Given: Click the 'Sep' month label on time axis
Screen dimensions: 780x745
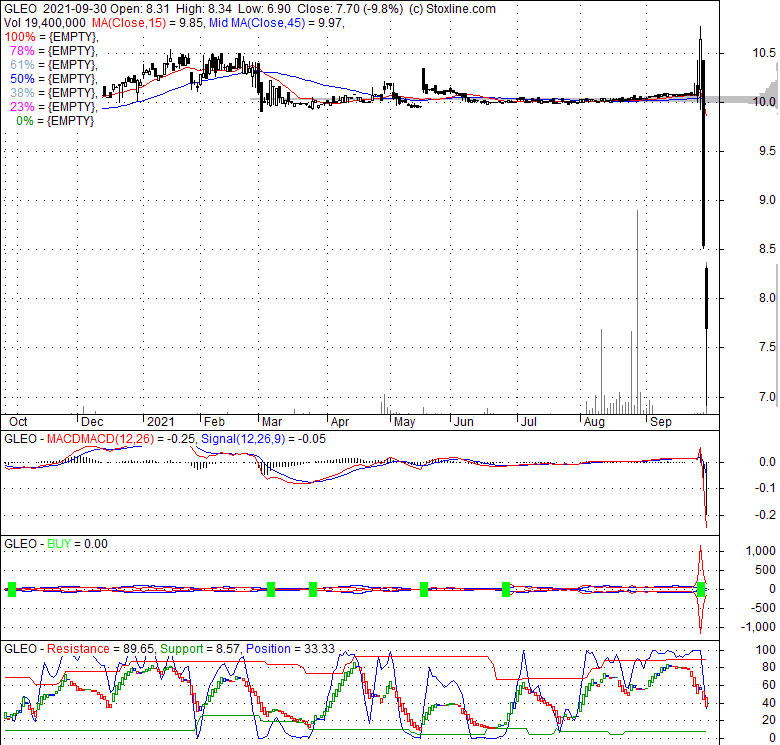Looking at the screenshot, I should (661, 422).
